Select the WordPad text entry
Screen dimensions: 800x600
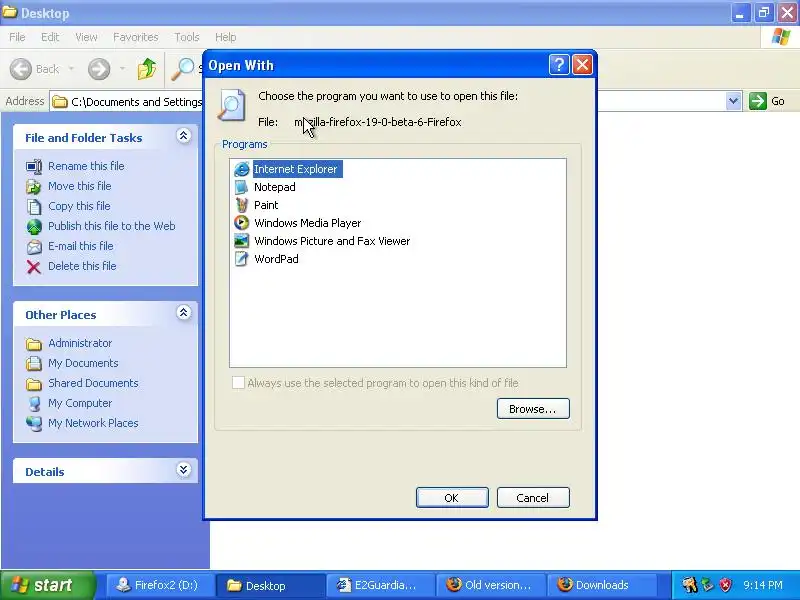tap(276, 259)
